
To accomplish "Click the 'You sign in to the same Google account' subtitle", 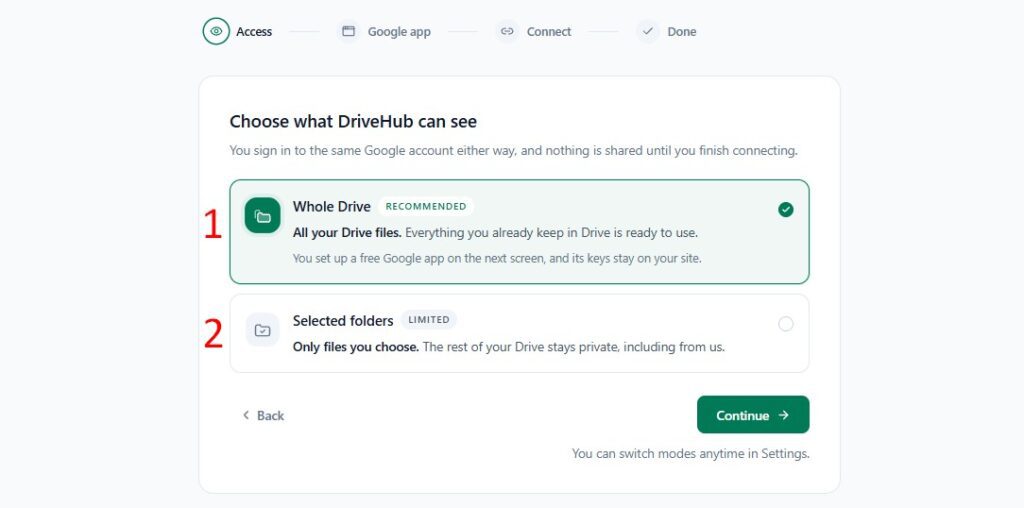I will (x=513, y=151).
